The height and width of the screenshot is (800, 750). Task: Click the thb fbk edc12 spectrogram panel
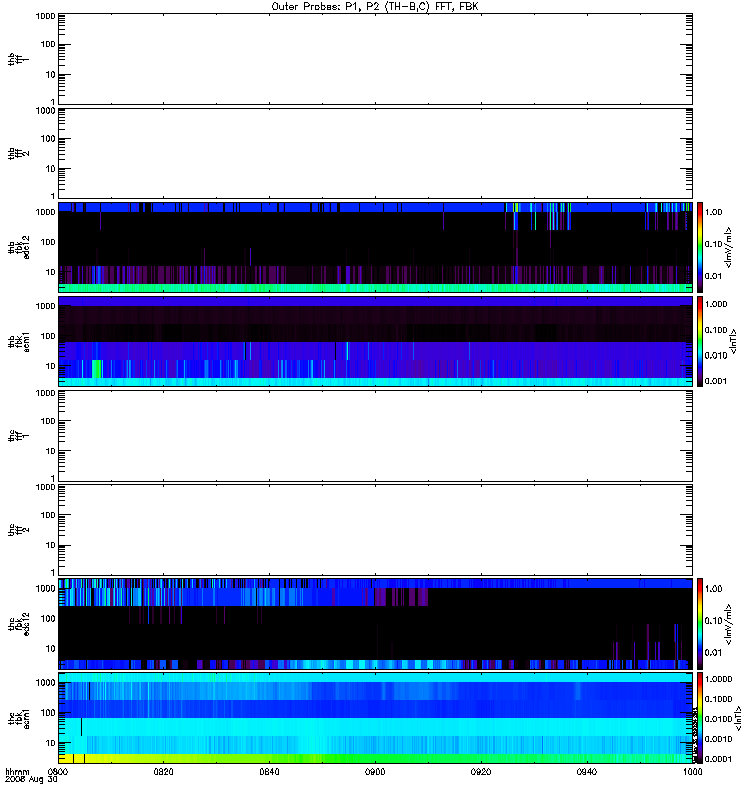coord(376,247)
